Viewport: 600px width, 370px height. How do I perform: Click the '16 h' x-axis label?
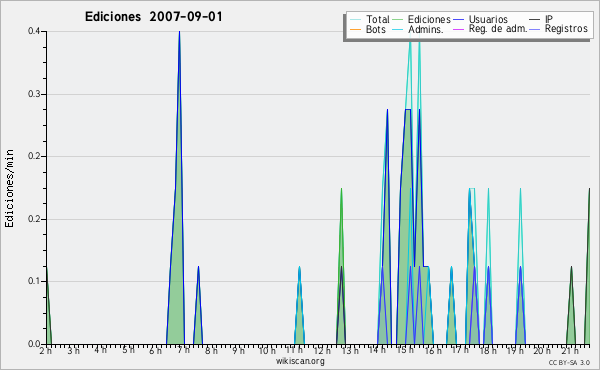coord(433,350)
